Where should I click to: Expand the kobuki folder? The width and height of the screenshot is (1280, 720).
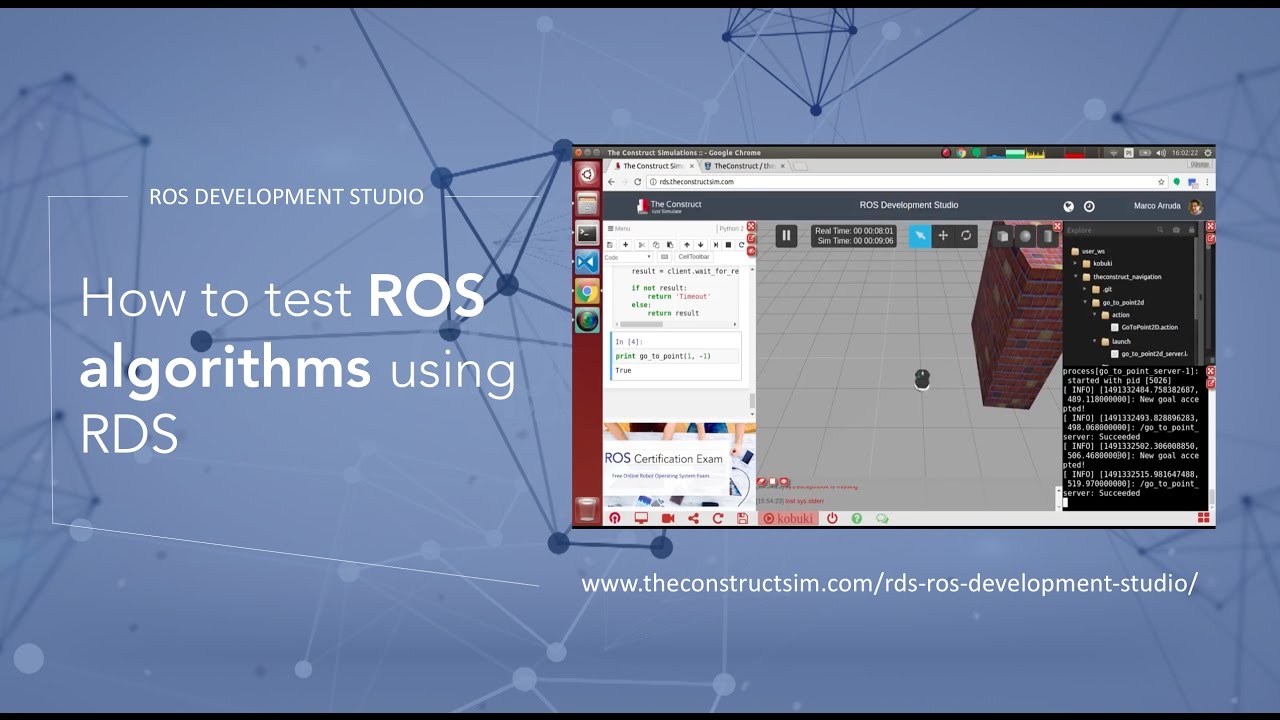pyautogui.click(x=1075, y=263)
